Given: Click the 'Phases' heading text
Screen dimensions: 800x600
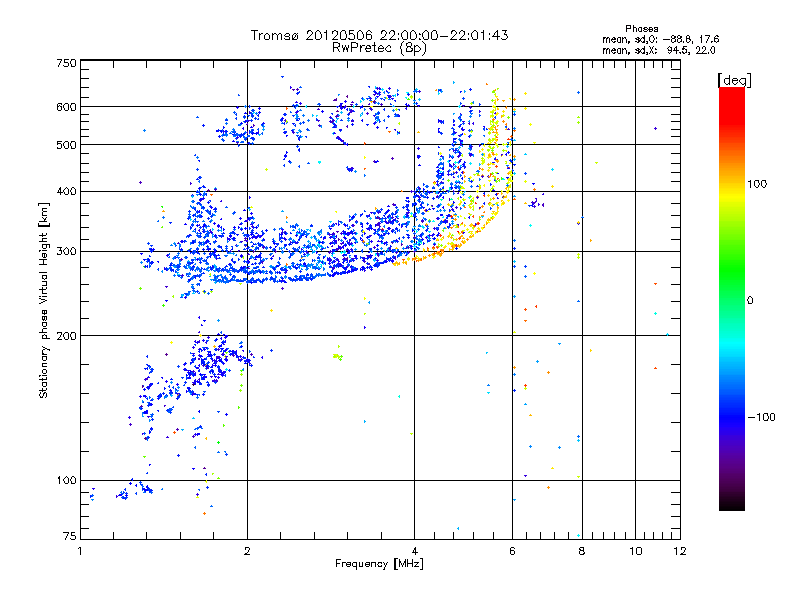Looking at the screenshot, I should coord(641,29).
